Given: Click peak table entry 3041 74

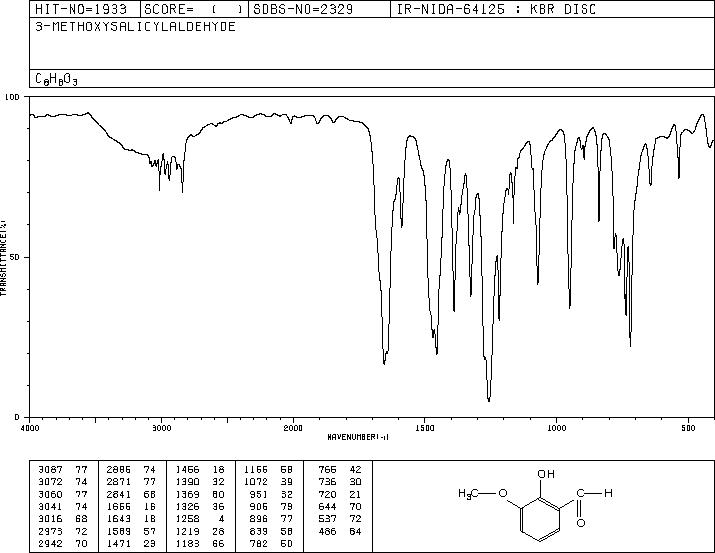Looking at the screenshot, I should [x=63, y=506].
